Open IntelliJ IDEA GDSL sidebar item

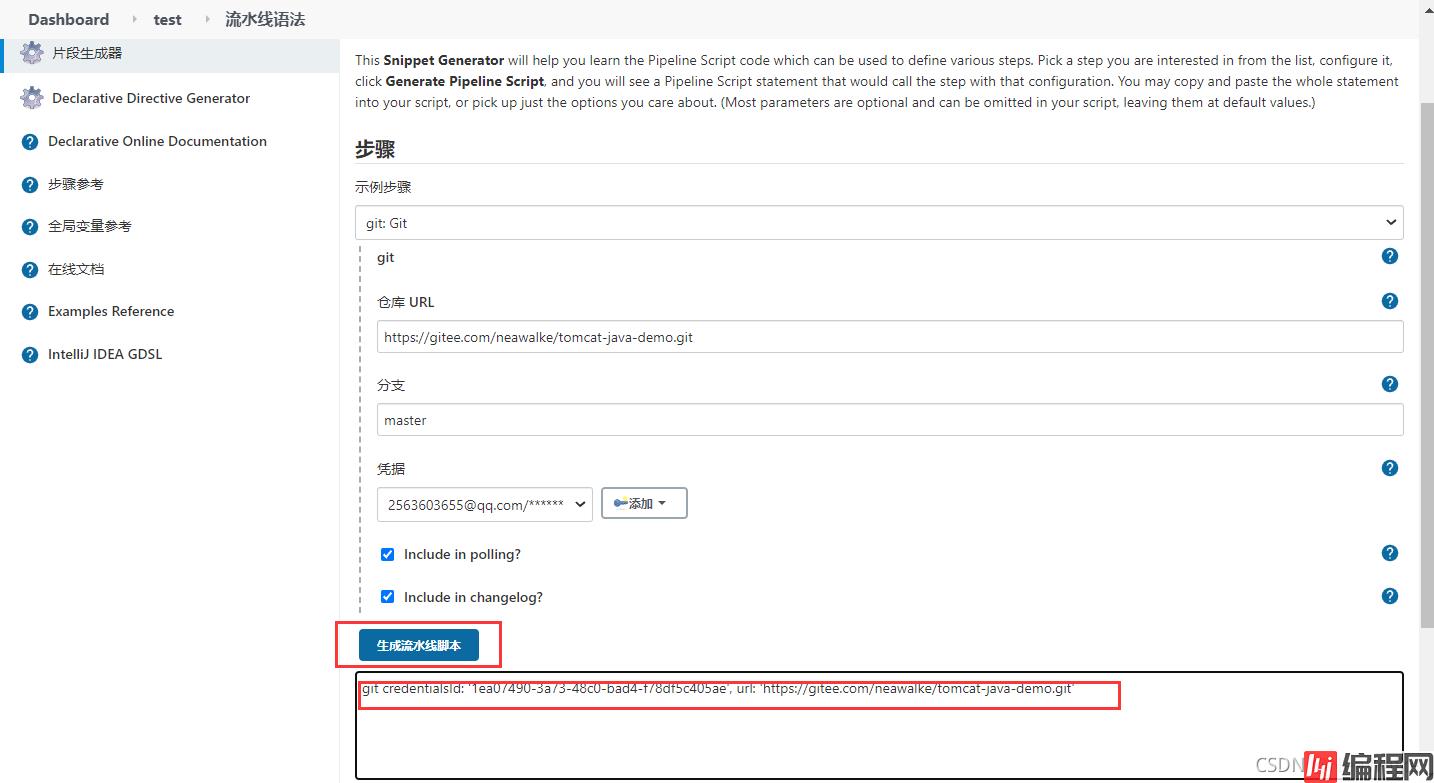pos(105,354)
